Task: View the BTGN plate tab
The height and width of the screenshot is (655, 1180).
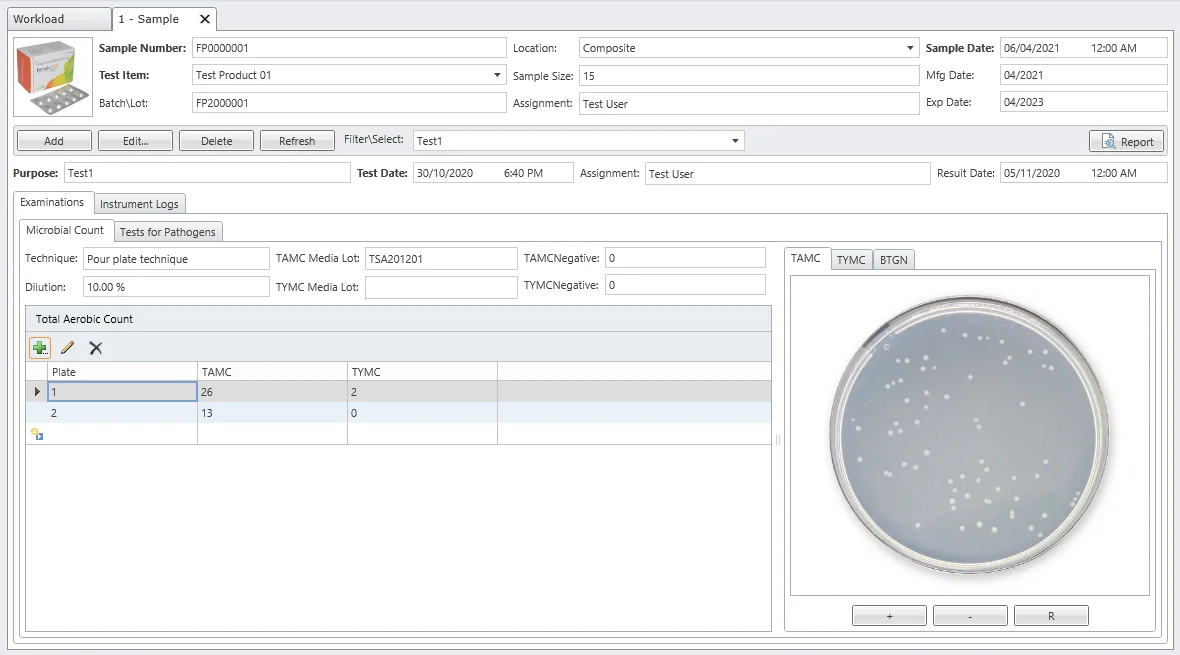Action: (893, 259)
